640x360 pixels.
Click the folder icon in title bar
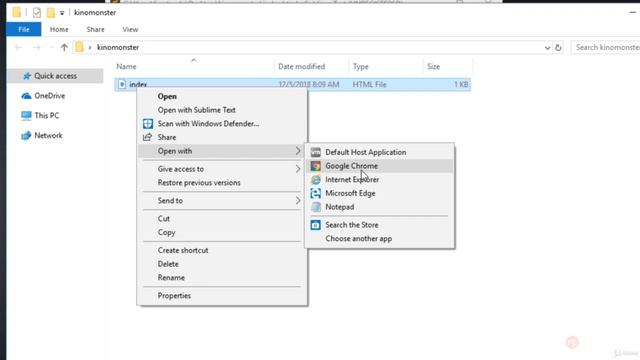point(16,12)
